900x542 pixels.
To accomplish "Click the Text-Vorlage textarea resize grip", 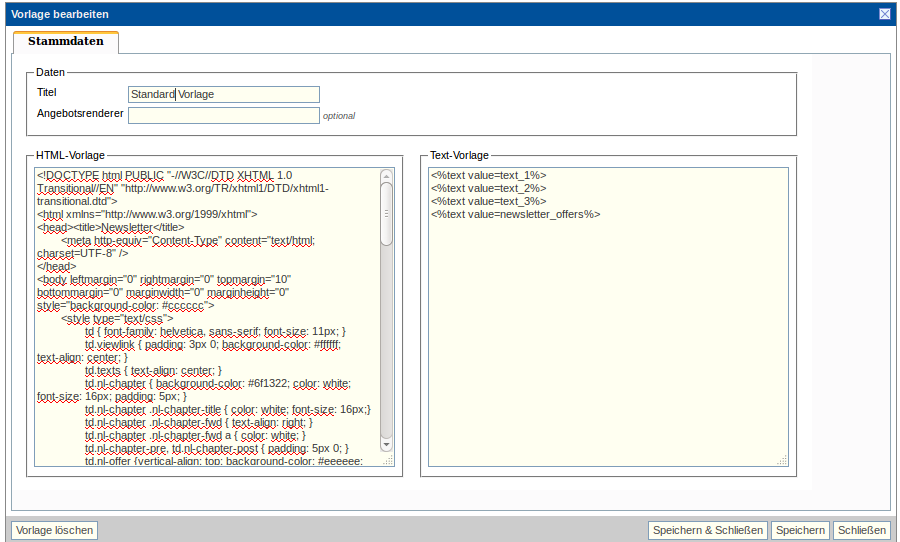I will pyautogui.click(x=782, y=460).
